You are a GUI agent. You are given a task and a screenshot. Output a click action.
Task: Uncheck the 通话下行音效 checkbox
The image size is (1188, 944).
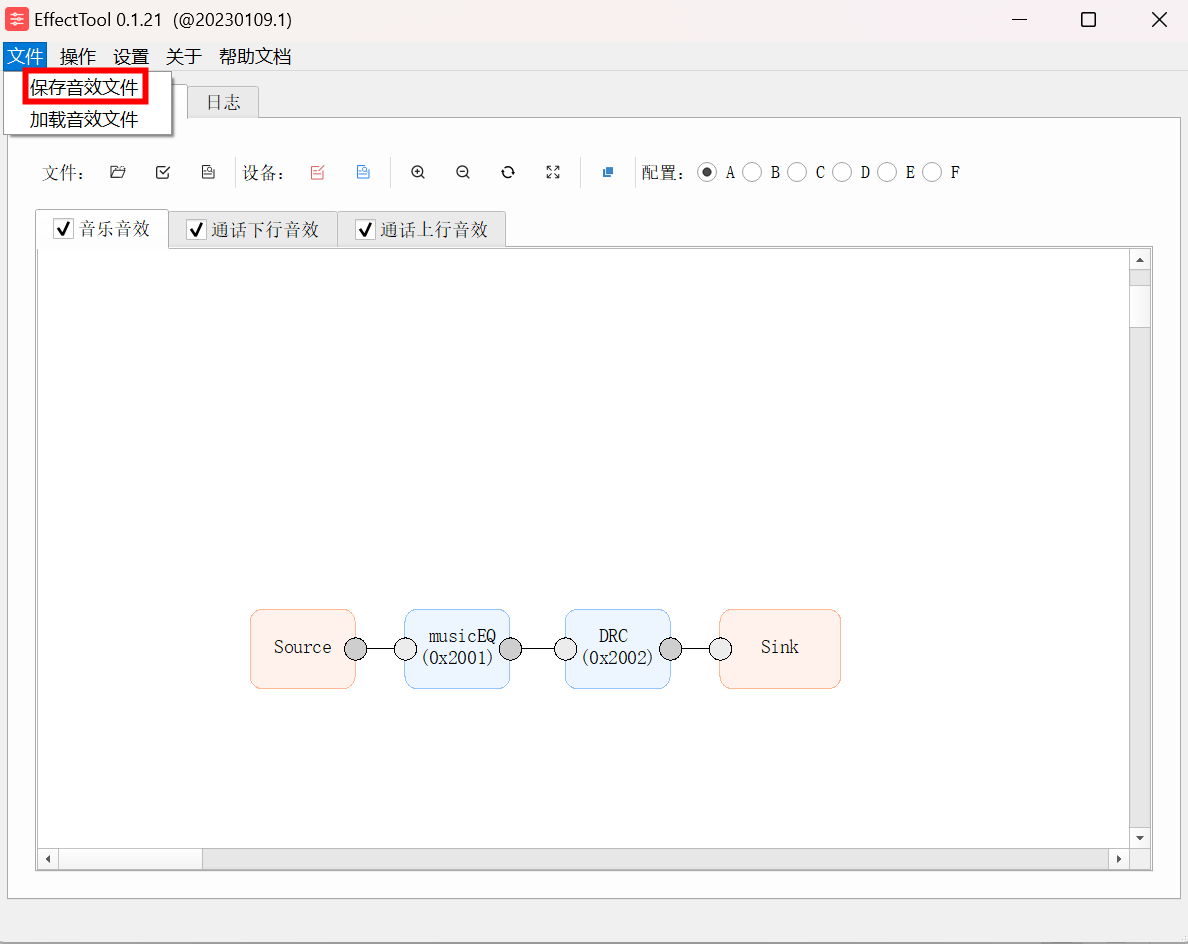196,230
